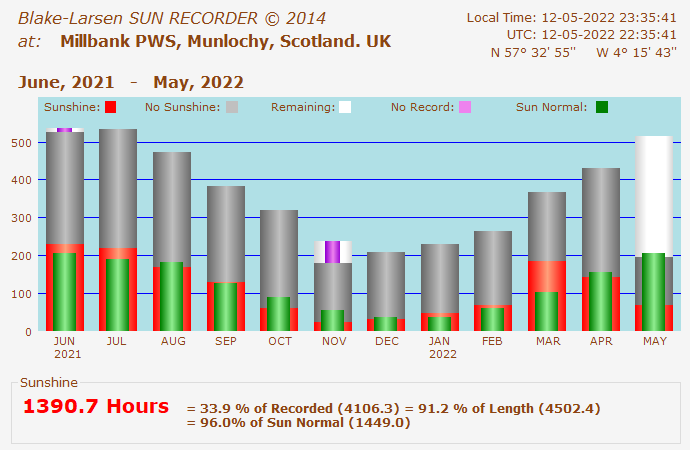Click the green sun normal bar for June
Viewport: 690px width, 450px height.
point(65,292)
